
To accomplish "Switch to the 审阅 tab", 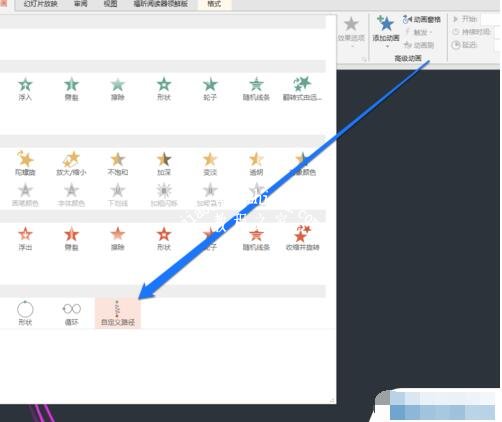I will point(81,4).
